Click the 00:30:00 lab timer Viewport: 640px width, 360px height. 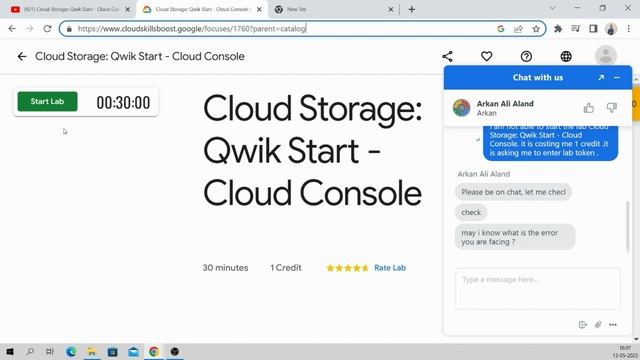point(123,102)
